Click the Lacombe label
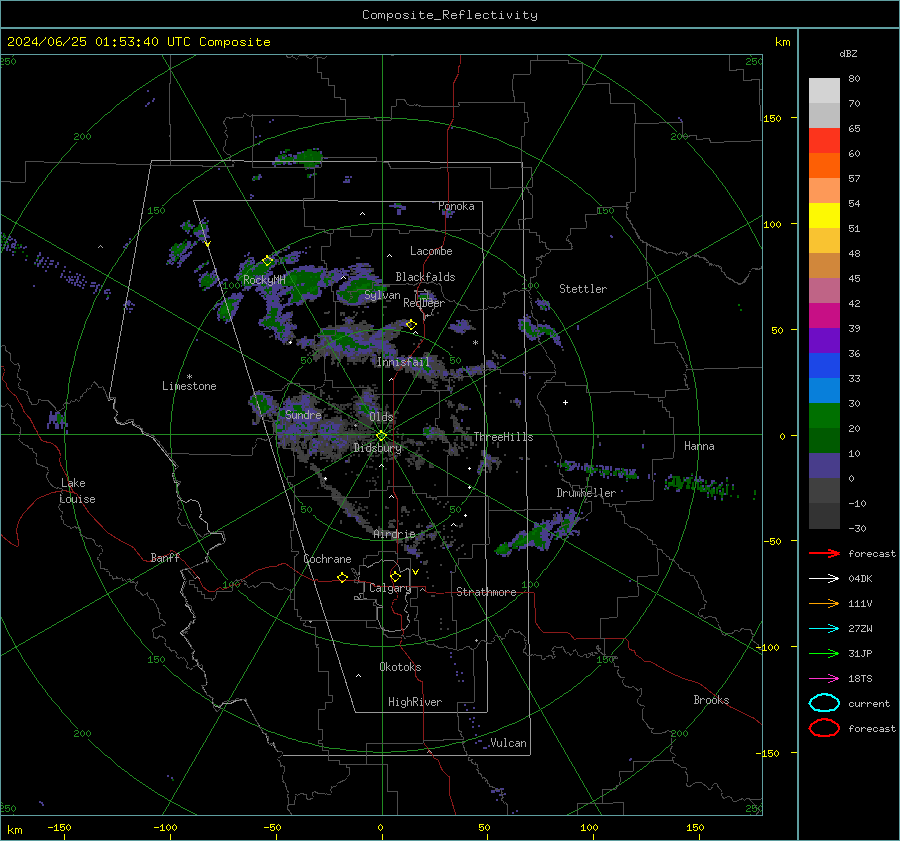The height and width of the screenshot is (841, 900). point(431,251)
